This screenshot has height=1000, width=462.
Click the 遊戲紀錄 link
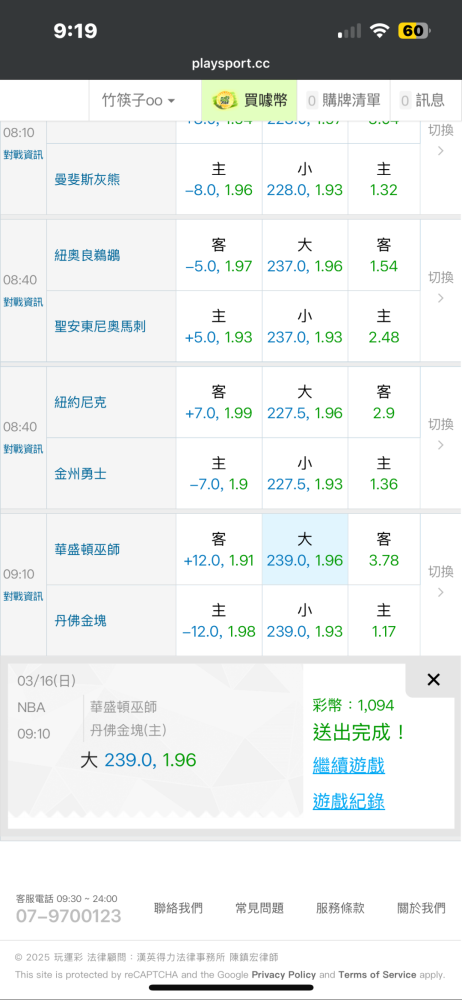pos(348,801)
